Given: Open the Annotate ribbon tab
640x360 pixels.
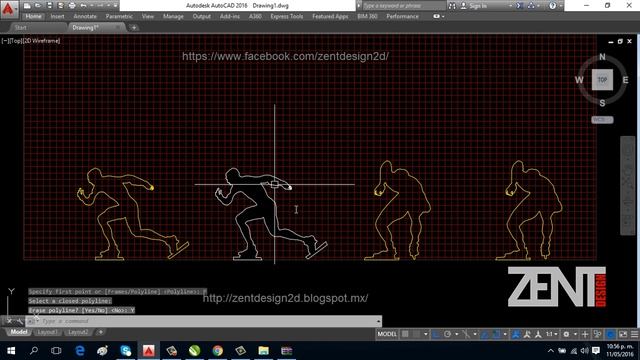Looking at the screenshot, I should tap(85, 16).
